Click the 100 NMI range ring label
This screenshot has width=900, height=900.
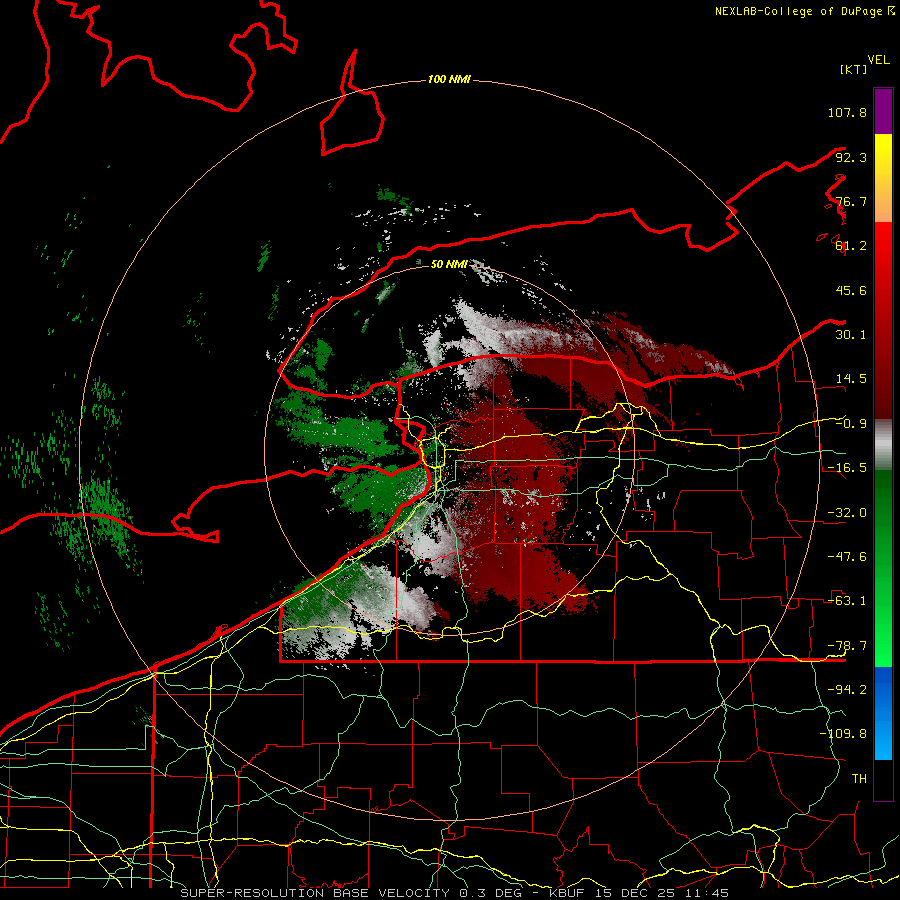click(x=449, y=79)
